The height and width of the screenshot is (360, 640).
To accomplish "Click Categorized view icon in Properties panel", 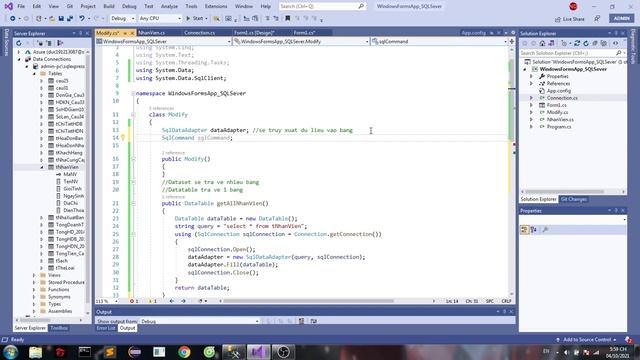I will point(524,230).
